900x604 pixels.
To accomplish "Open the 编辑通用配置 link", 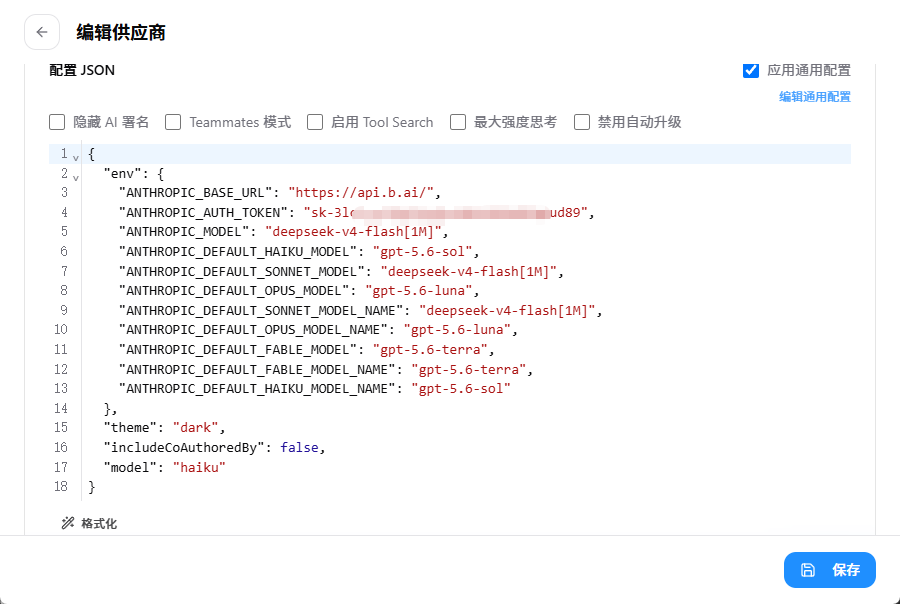I will tap(814, 96).
